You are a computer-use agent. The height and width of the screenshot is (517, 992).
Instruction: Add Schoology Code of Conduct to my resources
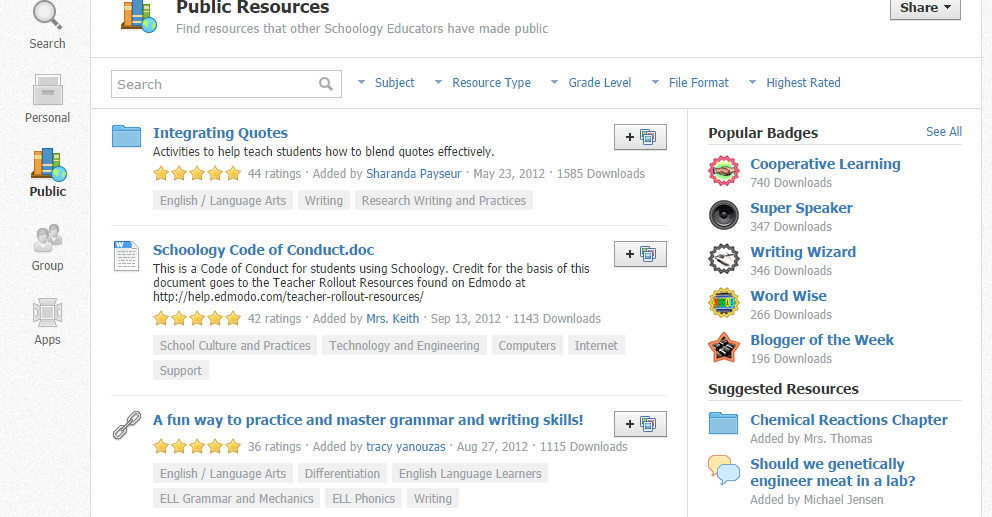coord(640,254)
